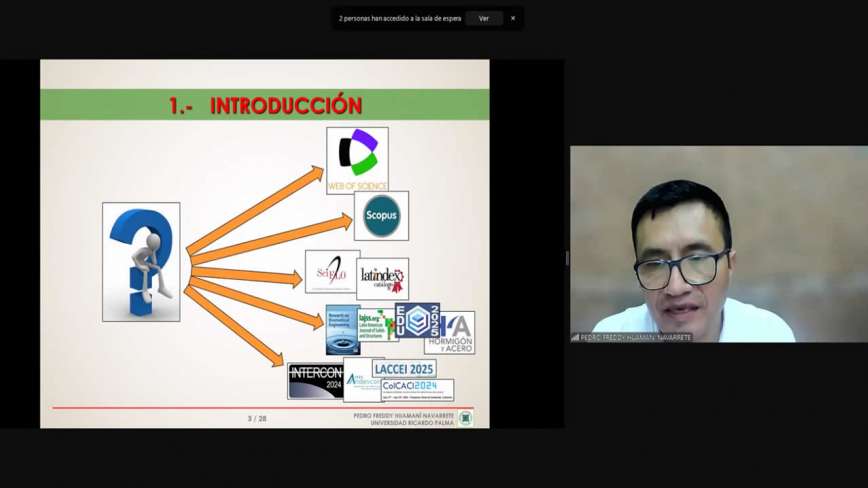Image resolution: width=868 pixels, height=488 pixels.
Task: Click the EDU 2025 logo
Action: pos(417,320)
